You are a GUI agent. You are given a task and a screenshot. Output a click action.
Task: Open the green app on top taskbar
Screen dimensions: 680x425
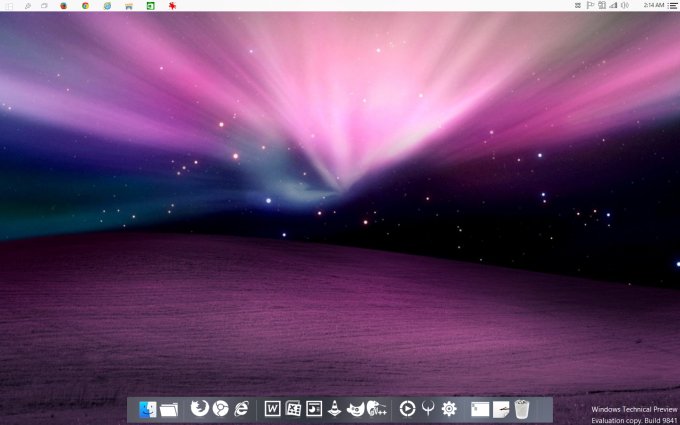[x=150, y=6]
